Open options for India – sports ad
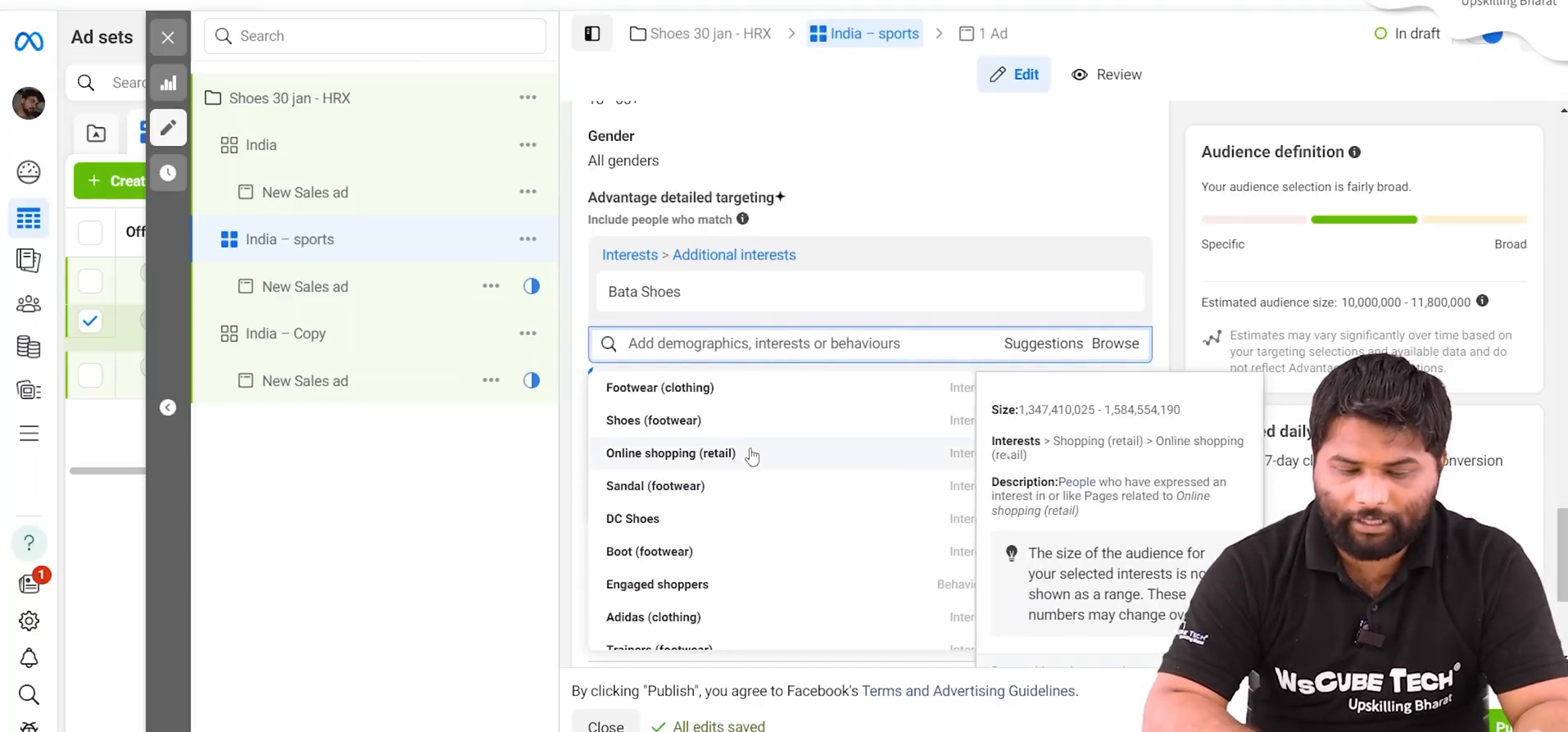The image size is (1568, 732). [492, 286]
